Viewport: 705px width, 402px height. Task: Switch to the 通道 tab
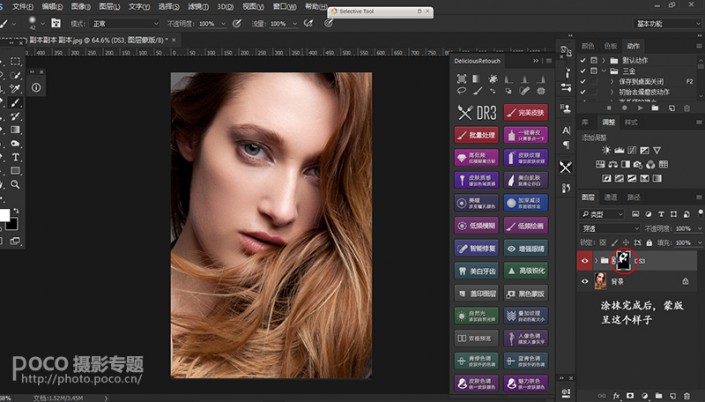coord(610,198)
